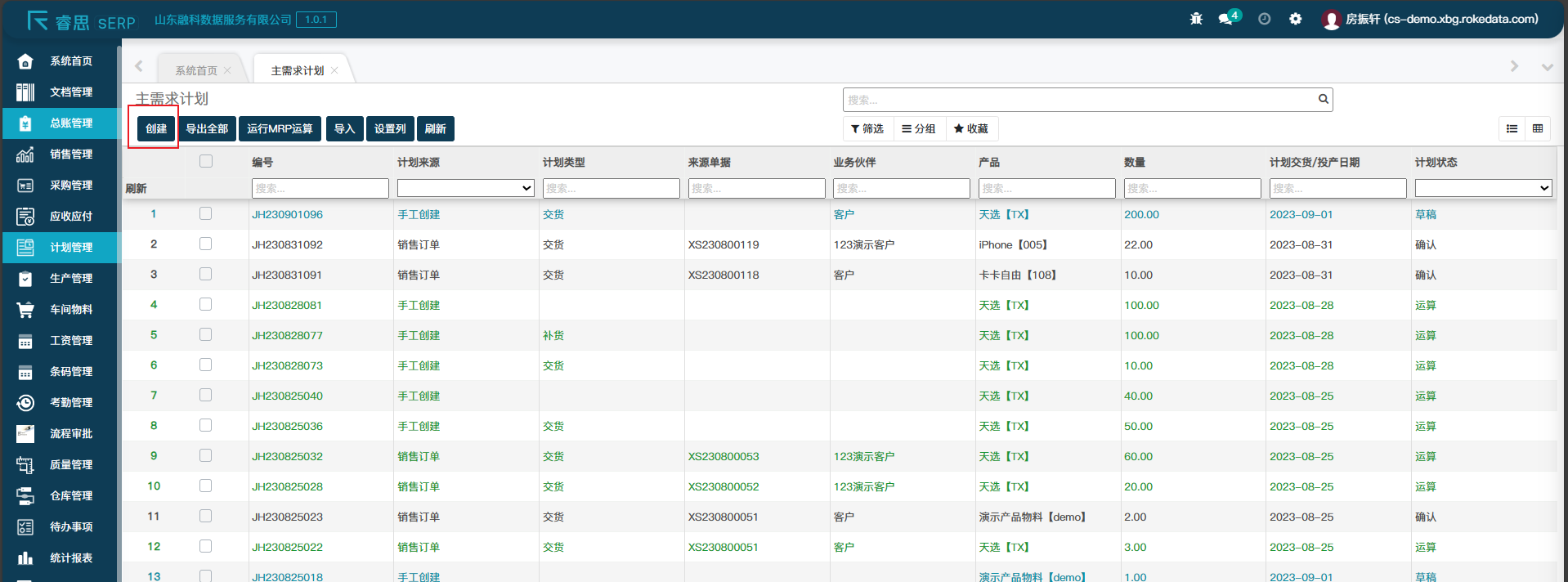Open the settings gear icon
The height and width of the screenshot is (582, 1568).
click(x=1295, y=19)
